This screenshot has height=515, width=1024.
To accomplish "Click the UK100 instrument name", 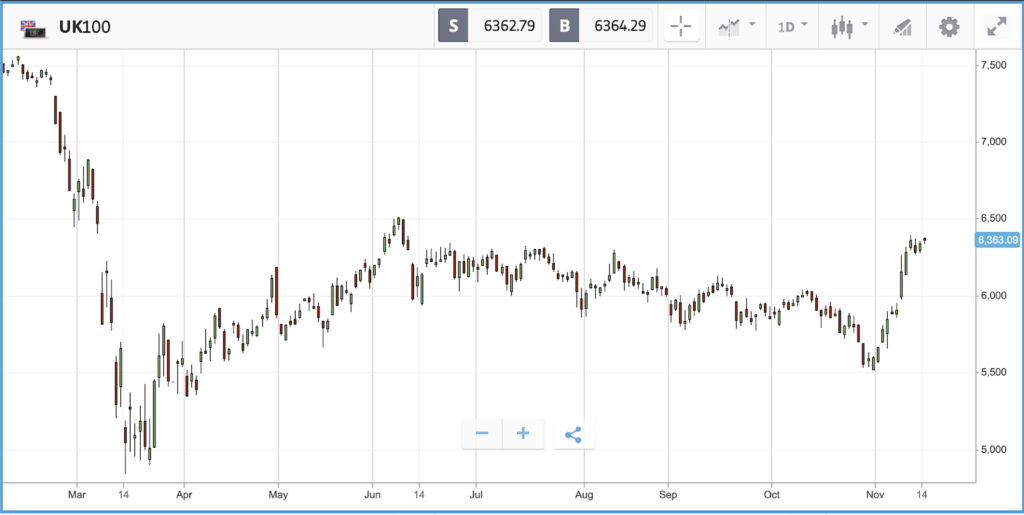I will 85,27.
